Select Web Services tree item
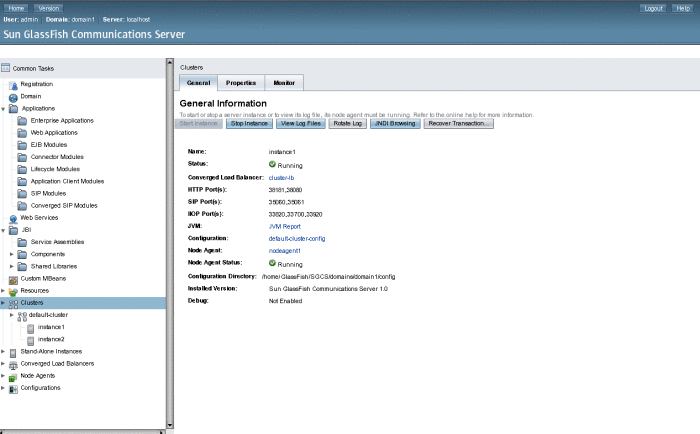Screen dimensions: 700x434 point(39,217)
